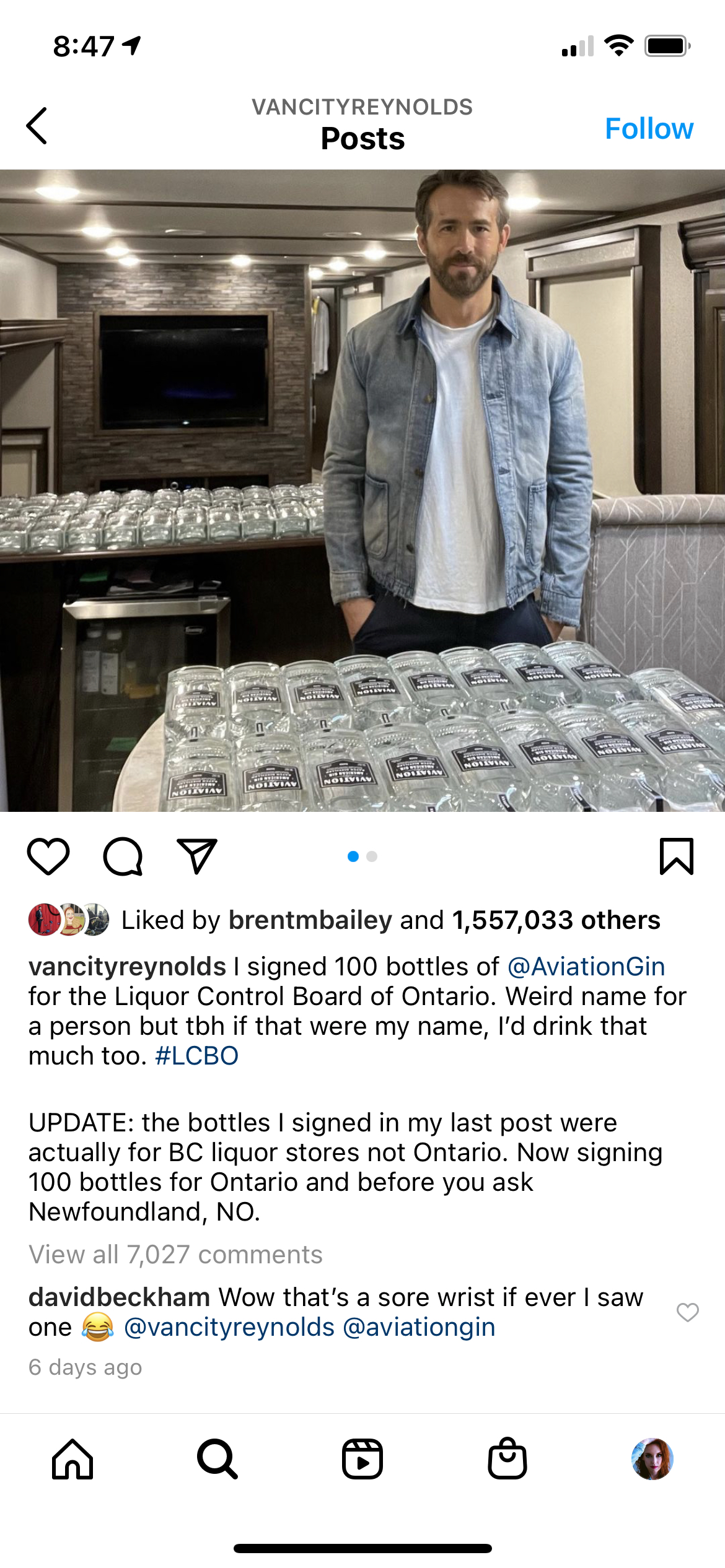Follow vancityreynolds

pyautogui.click(x=649, y=129)
